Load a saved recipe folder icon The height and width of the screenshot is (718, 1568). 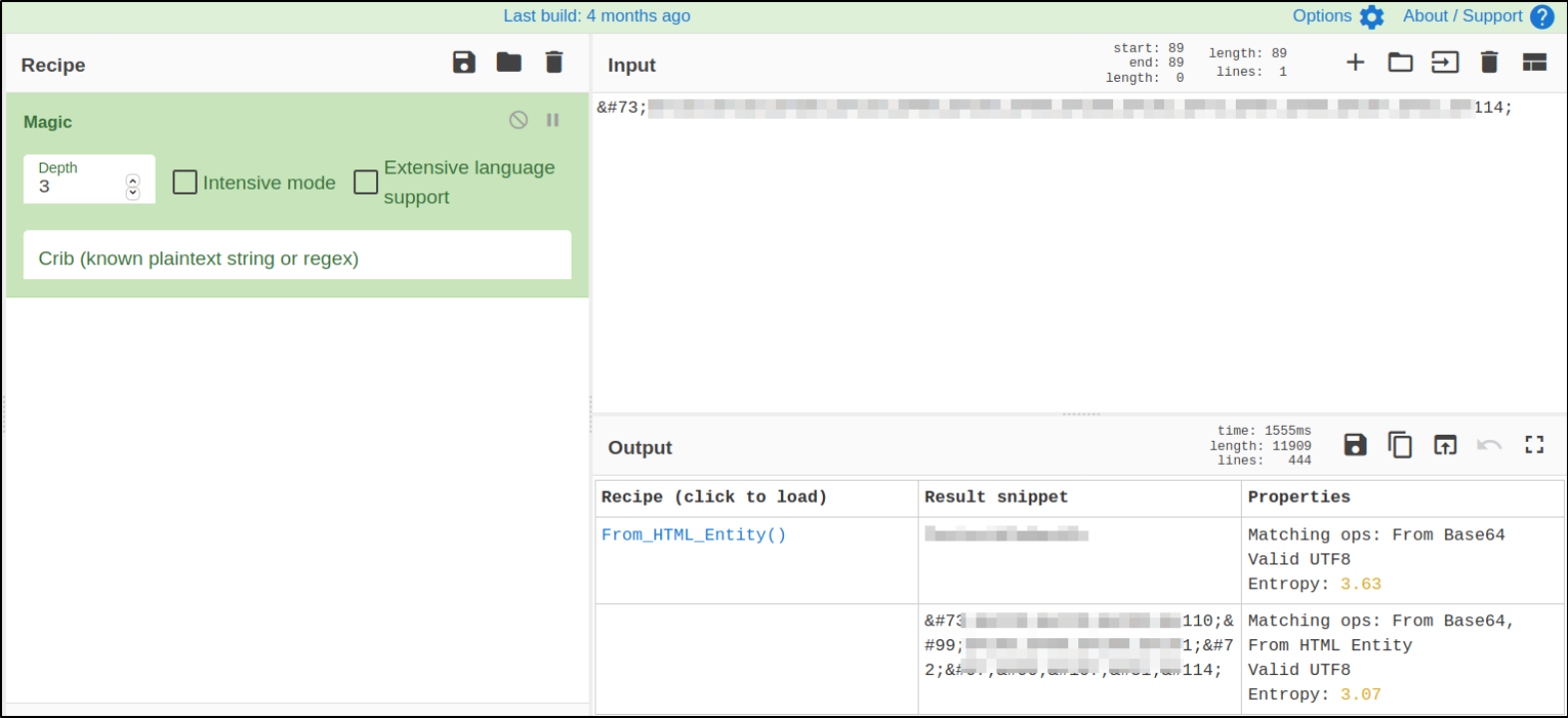[x=509, y=62]
